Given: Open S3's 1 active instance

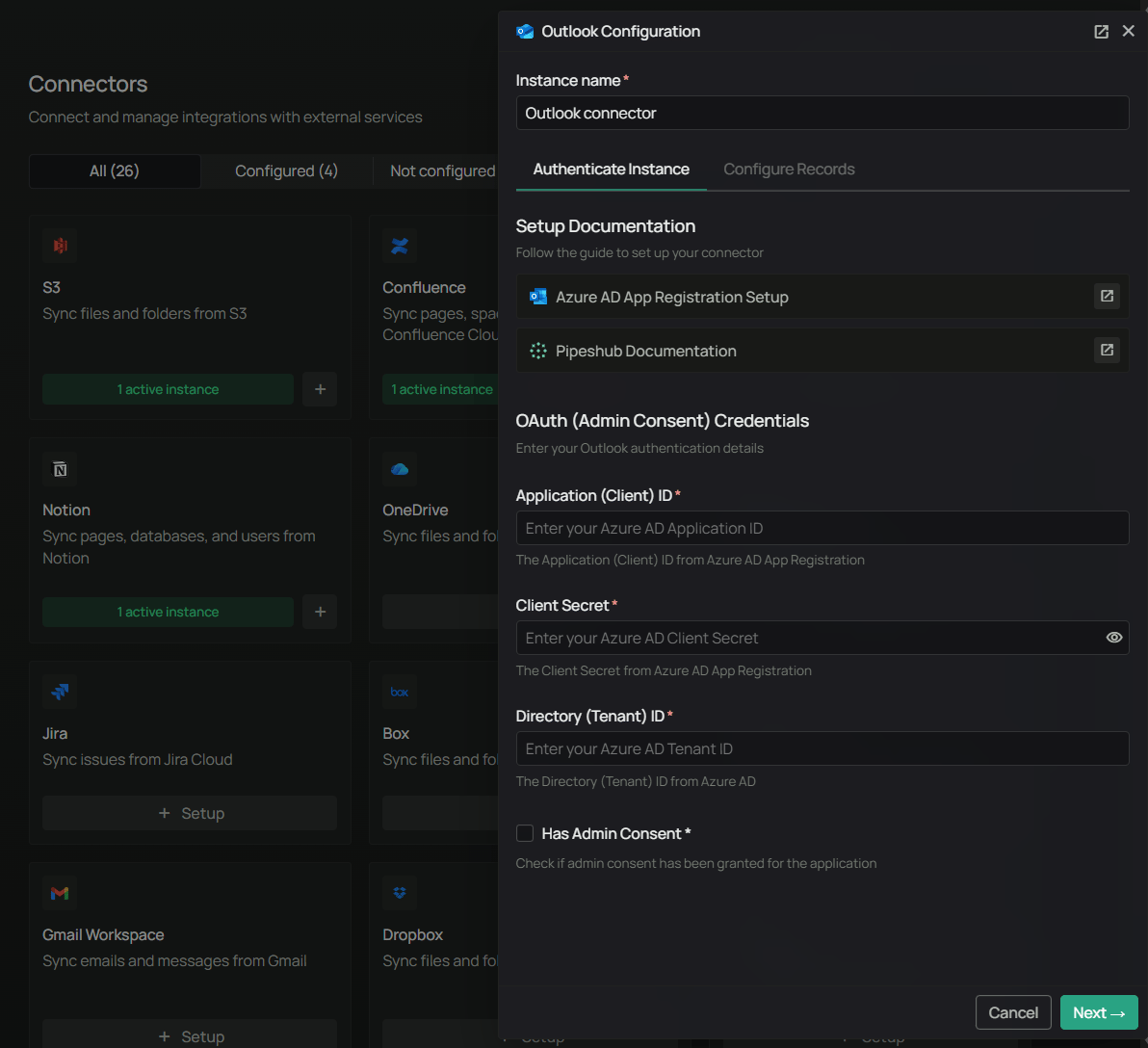Looking at the screenshot, I should (168, 389).
